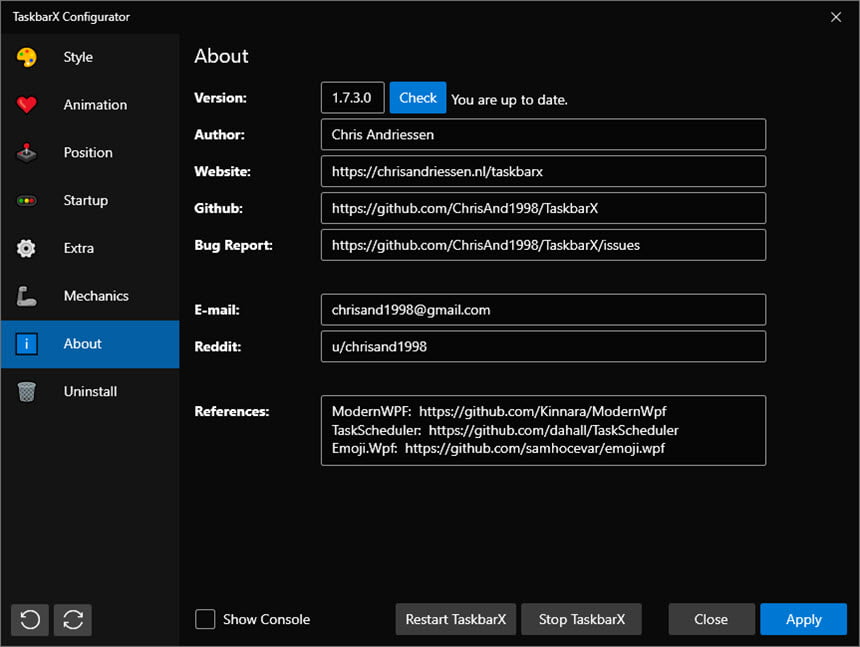The width and height of the screenshot is (860, 647).
Task: Click the 'You are up to date.' text
Action: tap(510, 100)
